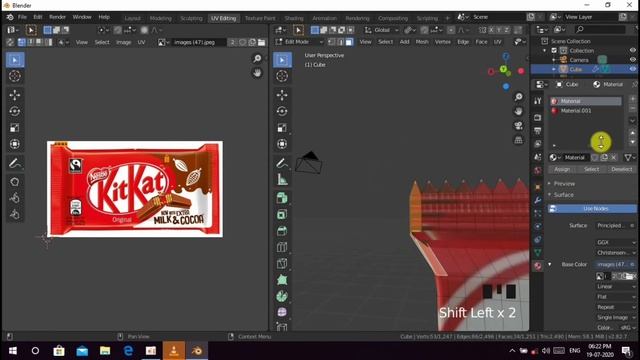Open the Flat projection dropdown
Screen dimensions: 640x360
(x=616, y=297)
